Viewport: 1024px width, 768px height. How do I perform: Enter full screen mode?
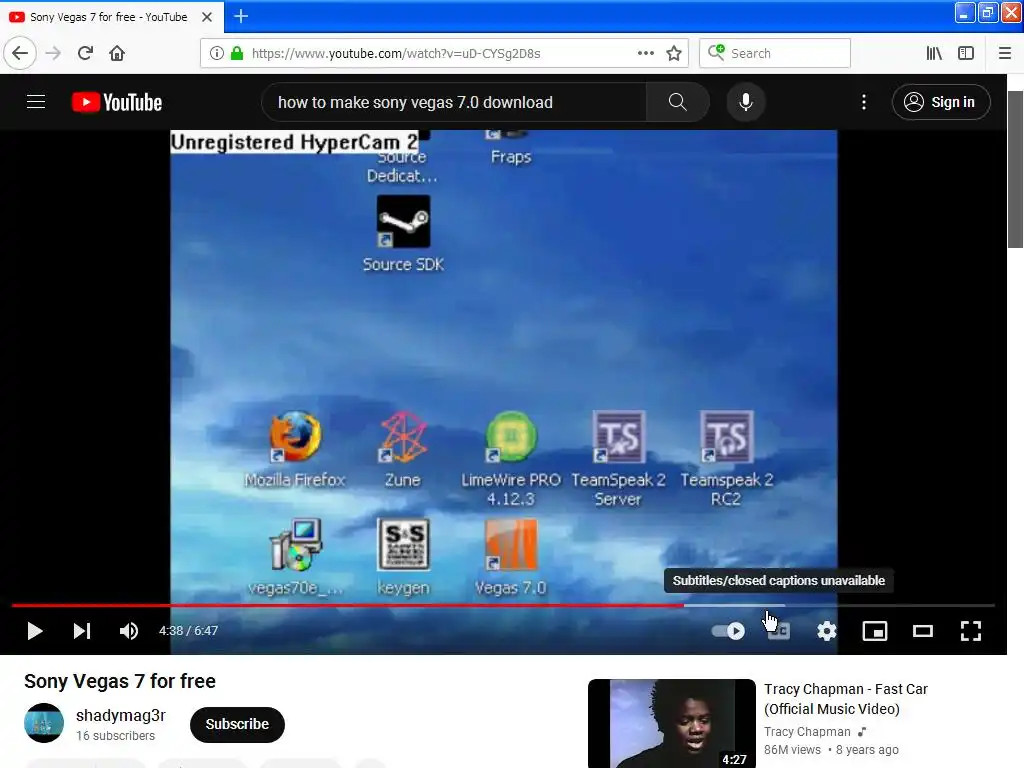pyautogui.click(x=971, y=632)
